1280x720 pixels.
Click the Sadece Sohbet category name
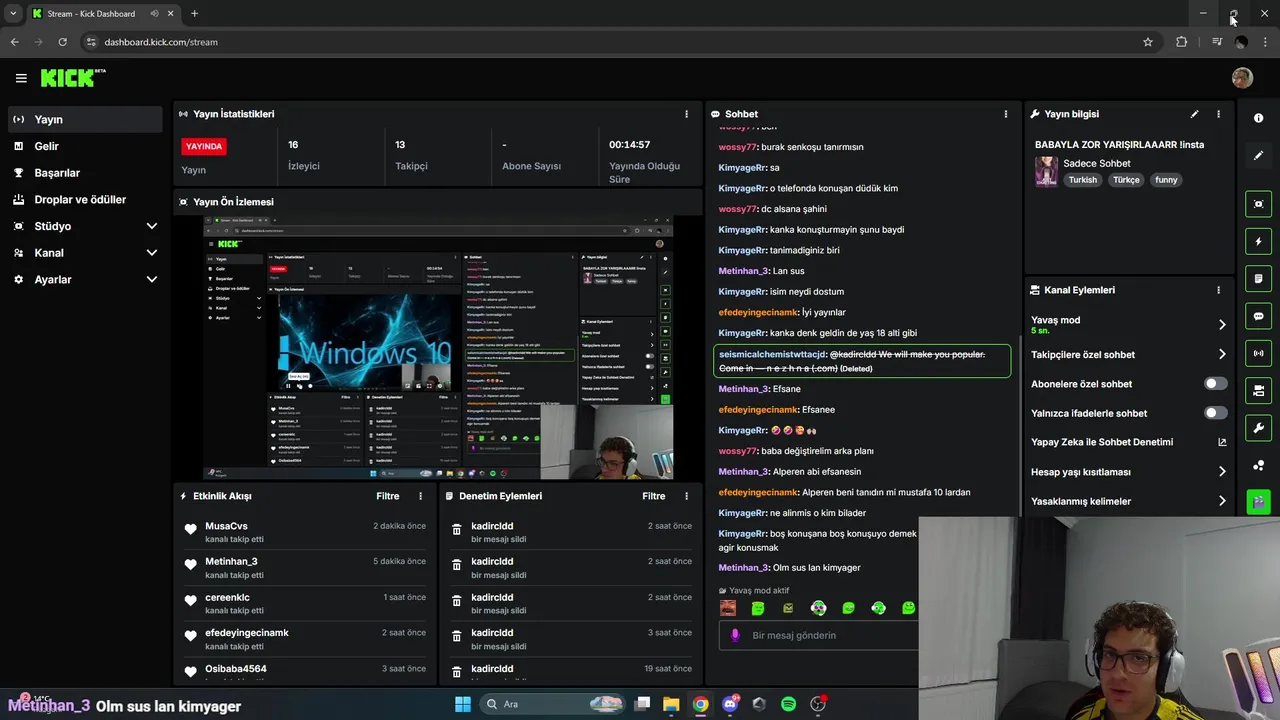[x=1097, y=163]
